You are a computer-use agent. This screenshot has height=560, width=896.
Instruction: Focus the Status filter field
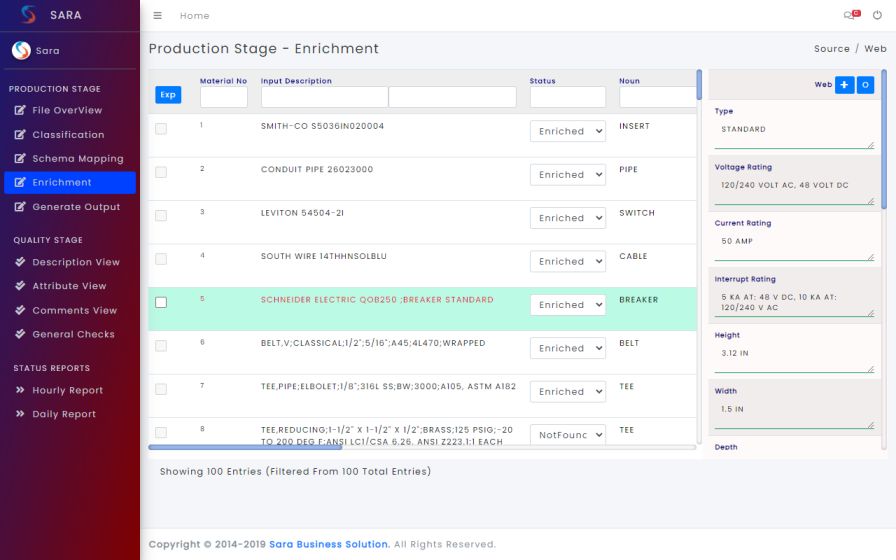[567, 97]
